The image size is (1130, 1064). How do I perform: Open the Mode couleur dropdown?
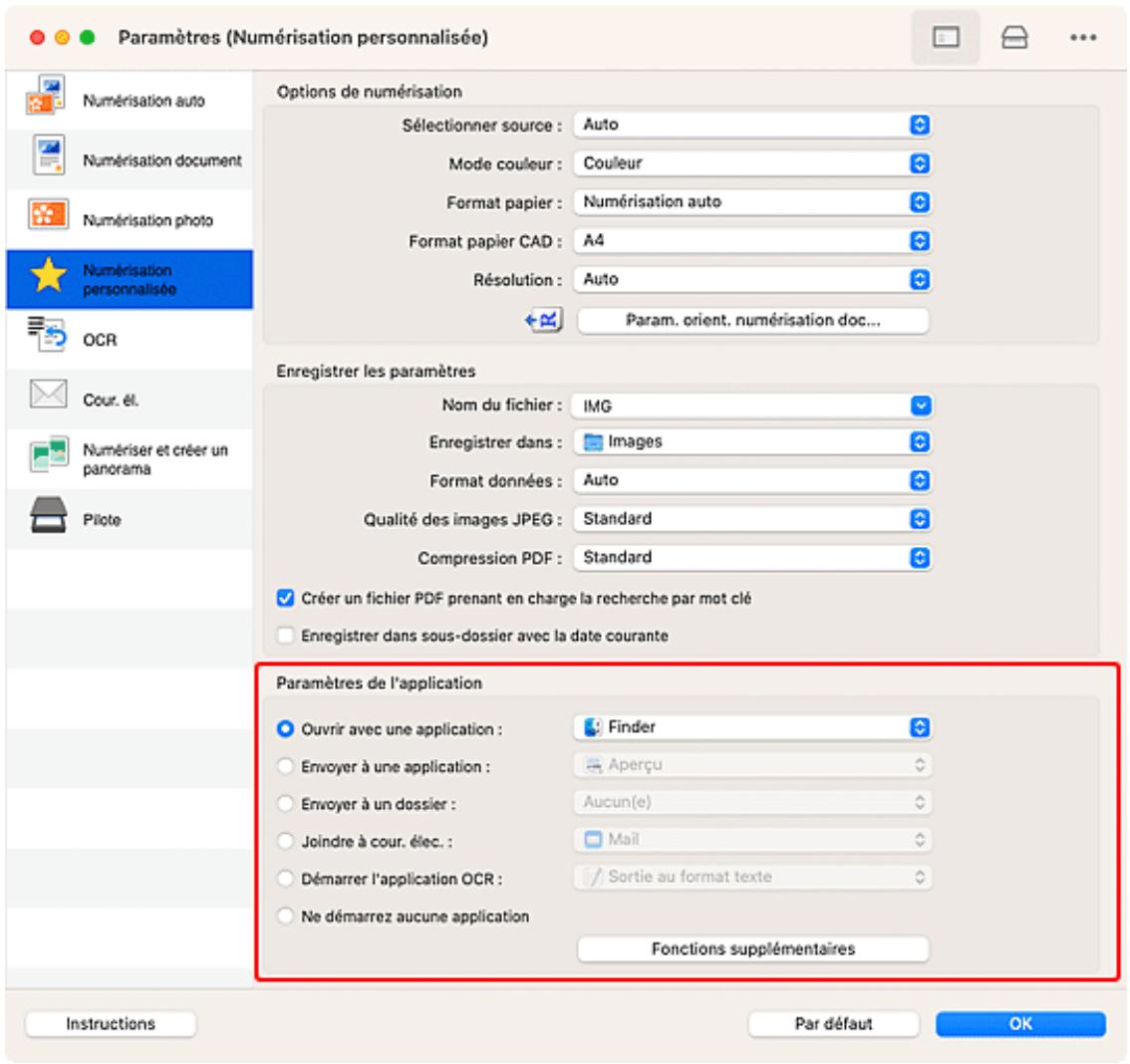coord(752,163)
